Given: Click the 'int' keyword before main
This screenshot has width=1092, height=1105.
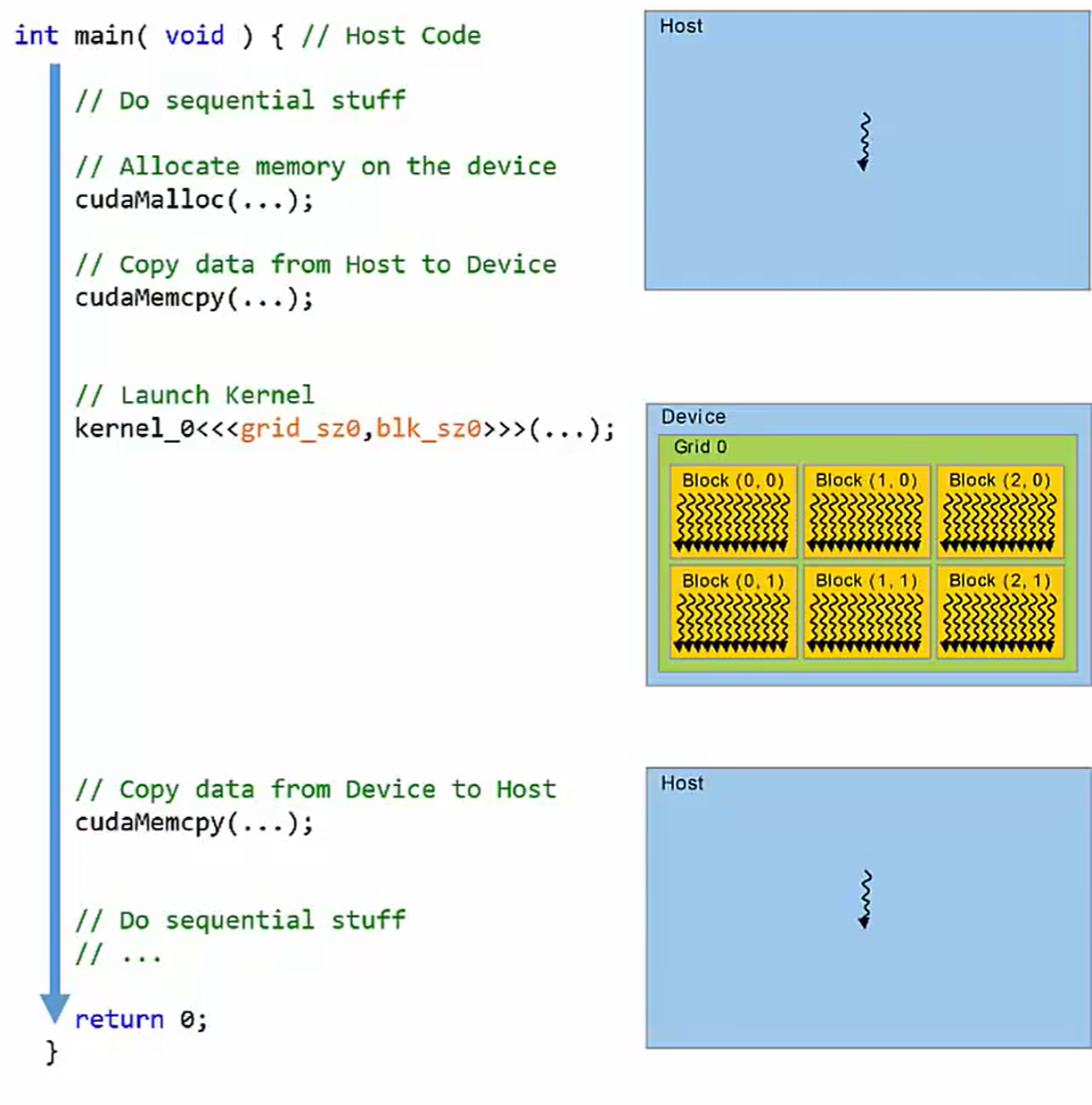Looking at the screenshot, I should tap(36, 36).
